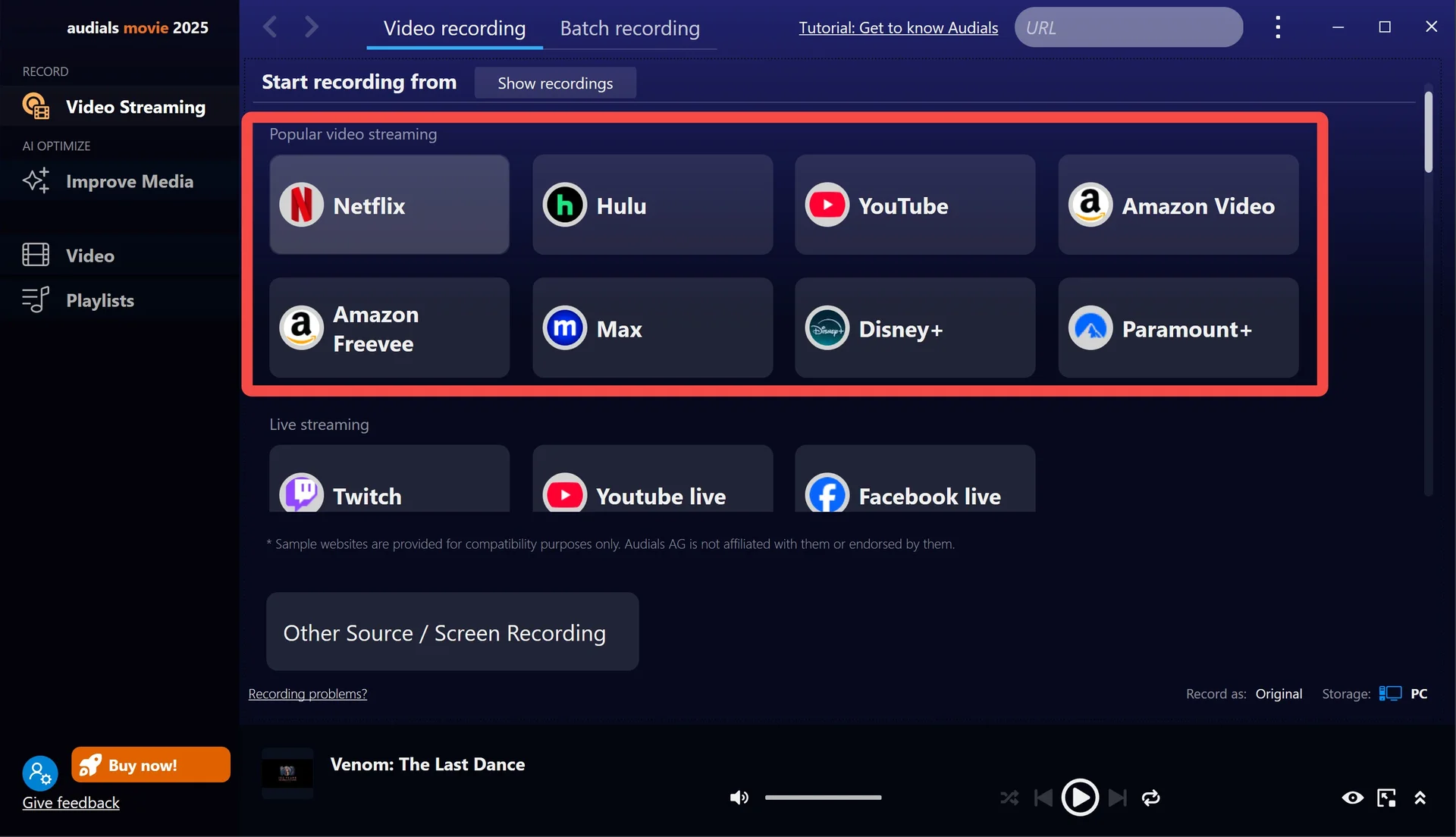Click the Venom movie thumbnail
This screenshot has height=837, width=1456.
tap(287, 773)
